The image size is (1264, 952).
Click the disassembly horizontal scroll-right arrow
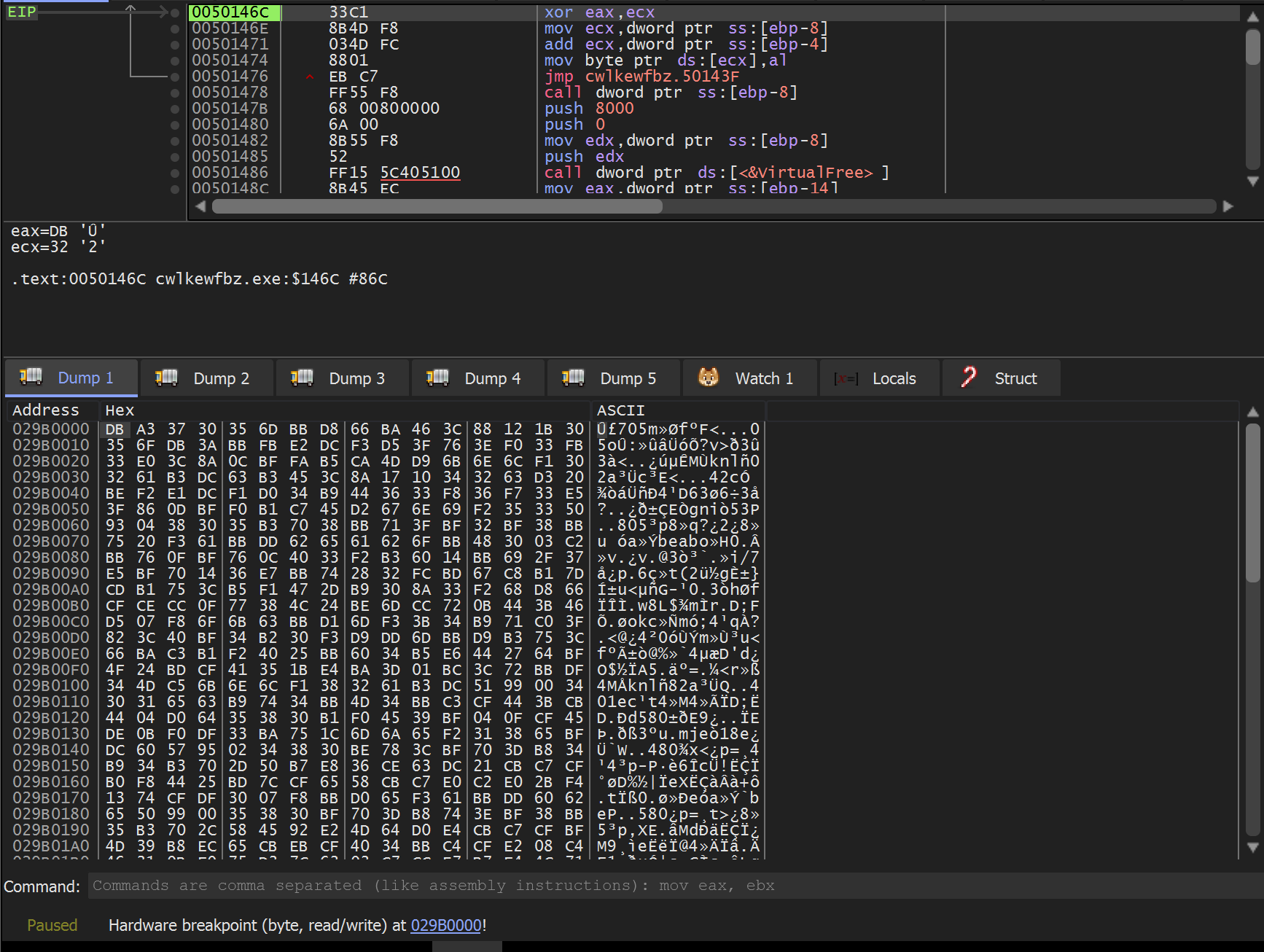coord(1228,206)
